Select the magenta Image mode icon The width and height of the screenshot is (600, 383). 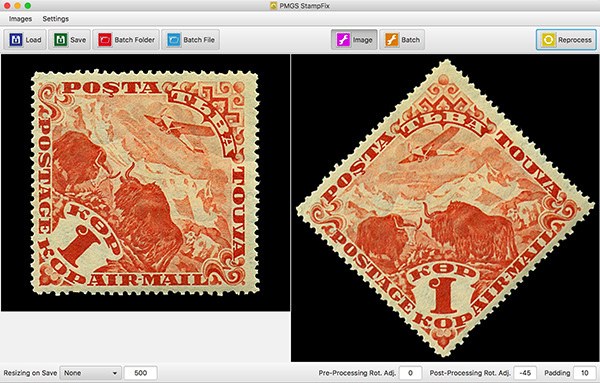pyautogui.click(x=343, y=40)
